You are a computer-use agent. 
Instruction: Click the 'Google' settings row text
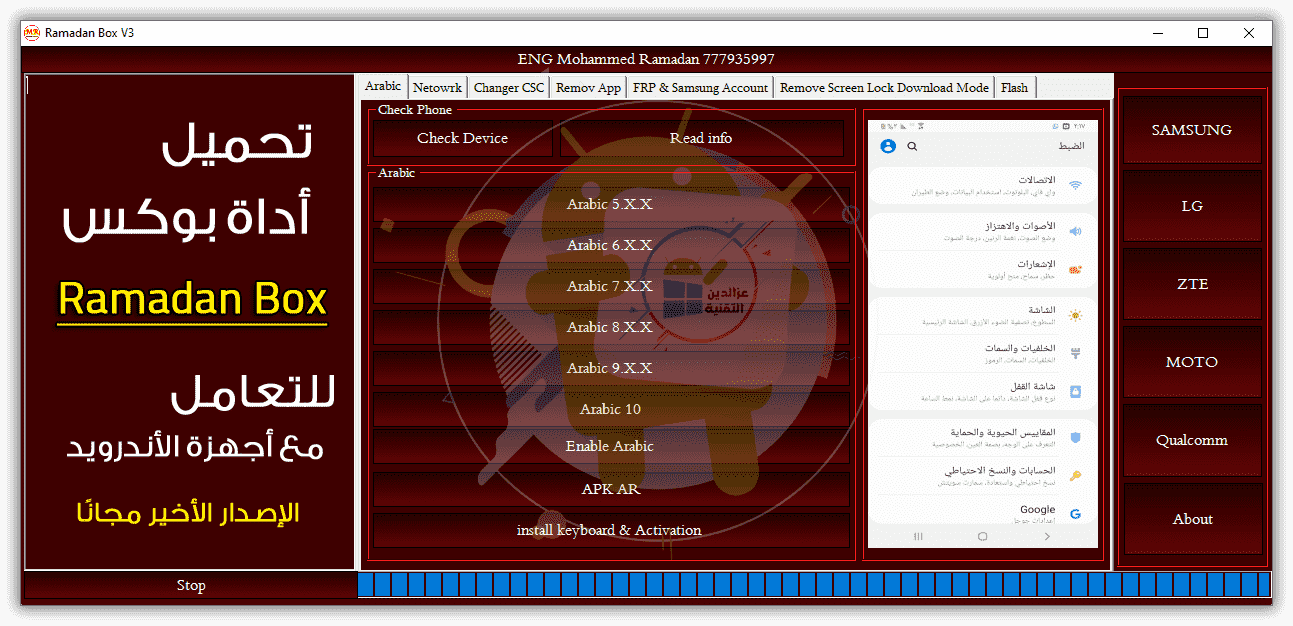1038,509
